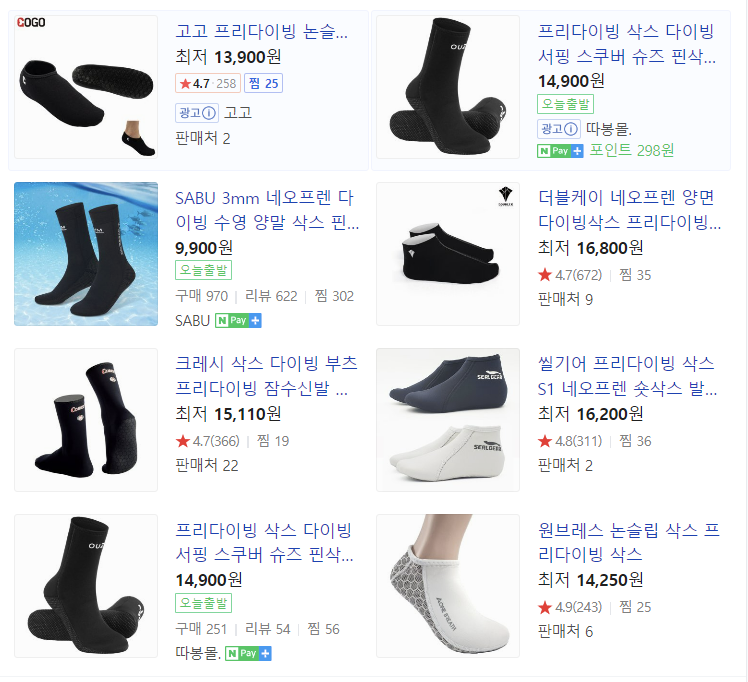The width and height of the screenshot is (748, 682).
Task: Click the ad info icon beside 따봉몰
Action: (571, 129)
